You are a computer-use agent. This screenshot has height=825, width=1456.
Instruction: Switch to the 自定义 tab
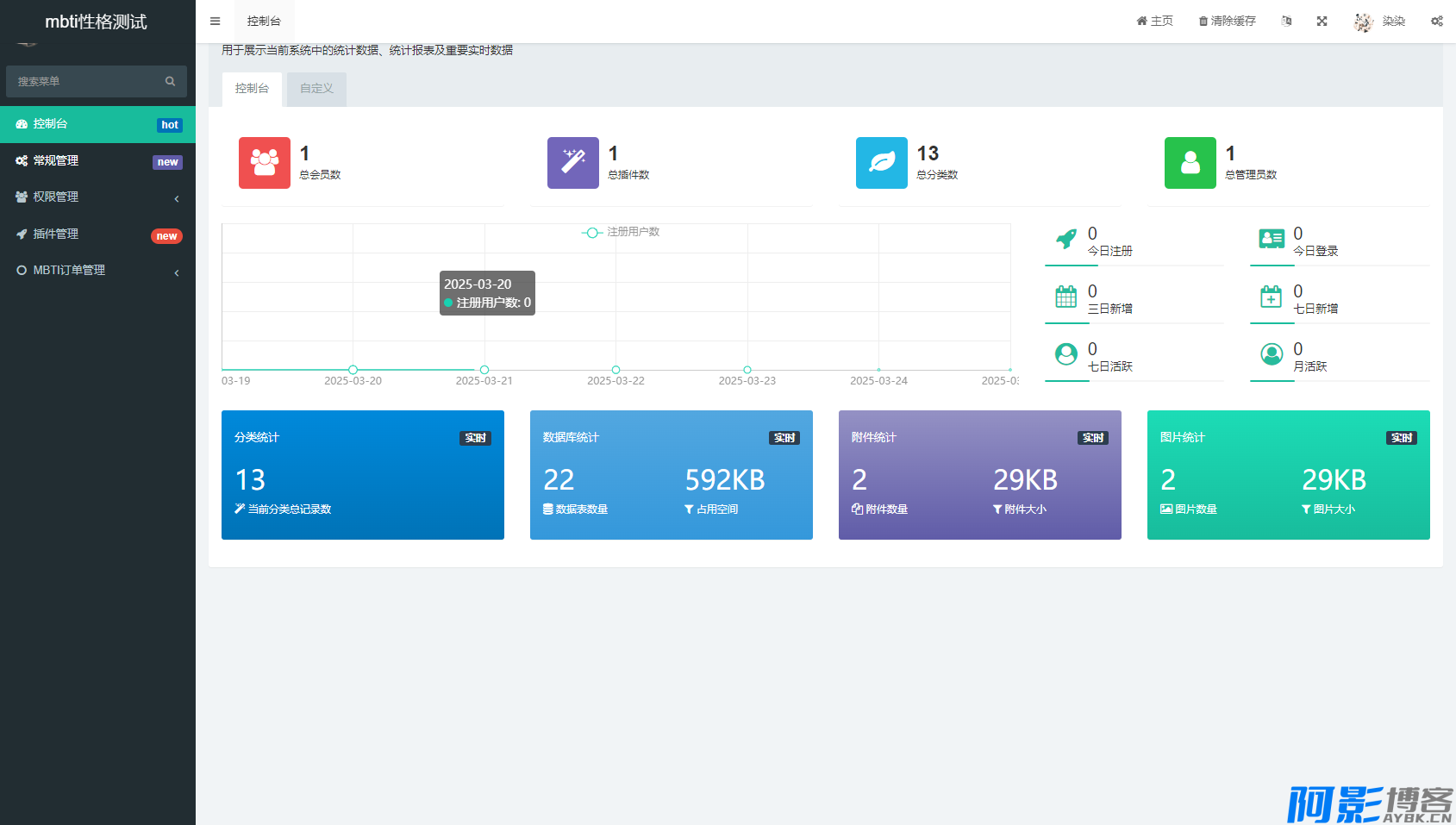click(316, 89)
